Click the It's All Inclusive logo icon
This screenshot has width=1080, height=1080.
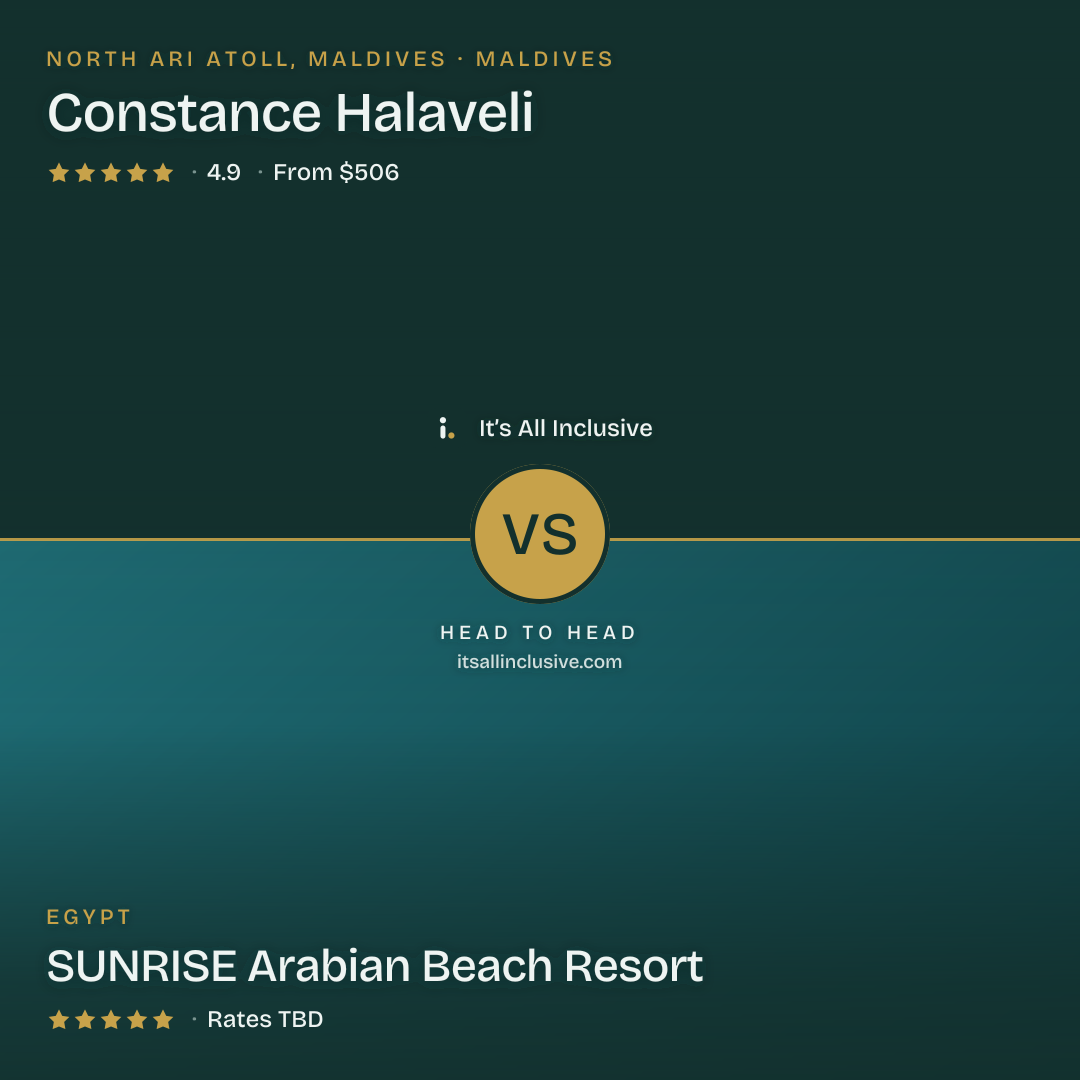447,428
